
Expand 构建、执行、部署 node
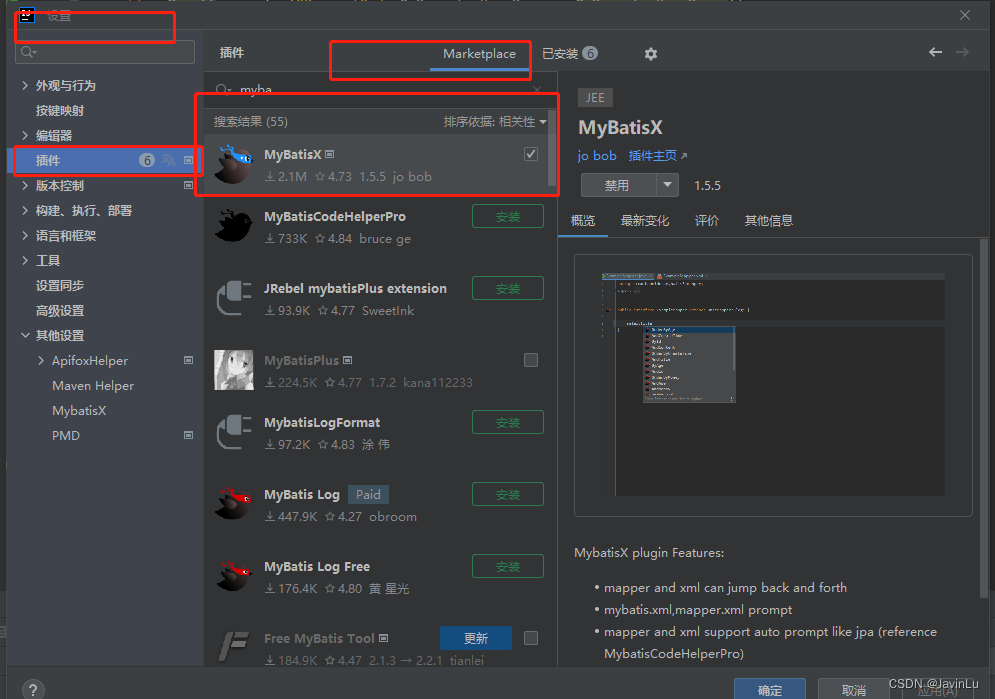point(25,210)
